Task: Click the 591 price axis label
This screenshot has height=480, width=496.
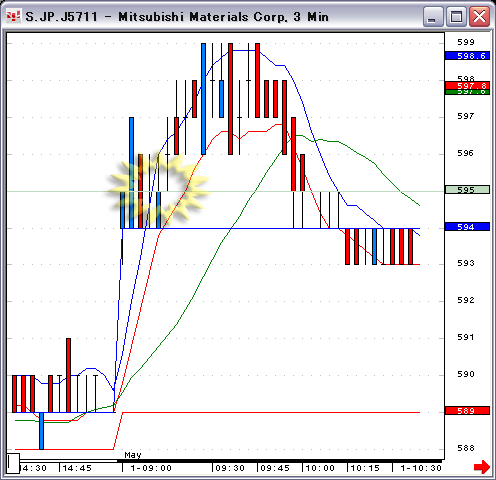Action: (x=466, y=337)
